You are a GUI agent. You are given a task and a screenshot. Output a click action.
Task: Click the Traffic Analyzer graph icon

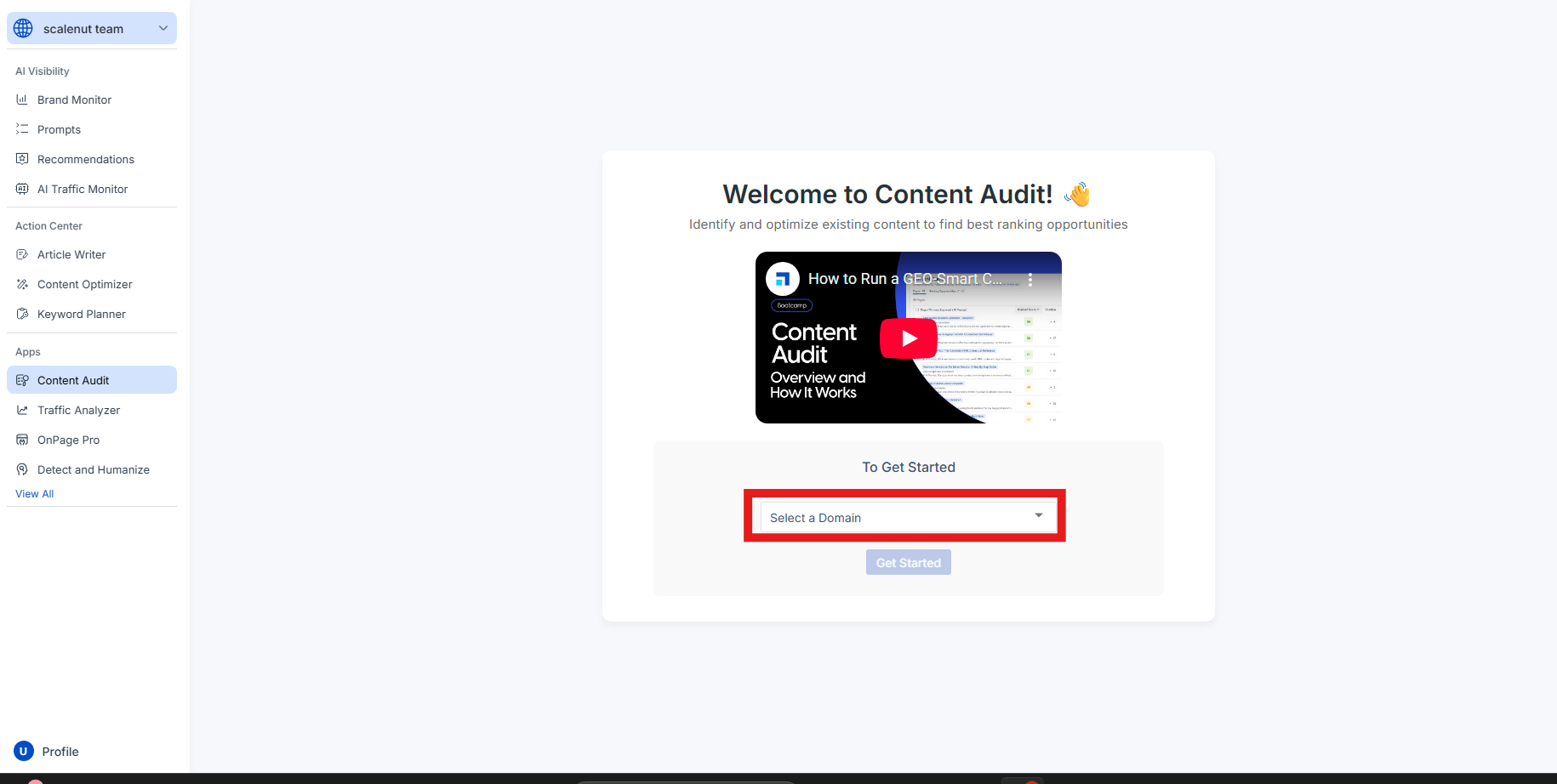tap(22, 410)
